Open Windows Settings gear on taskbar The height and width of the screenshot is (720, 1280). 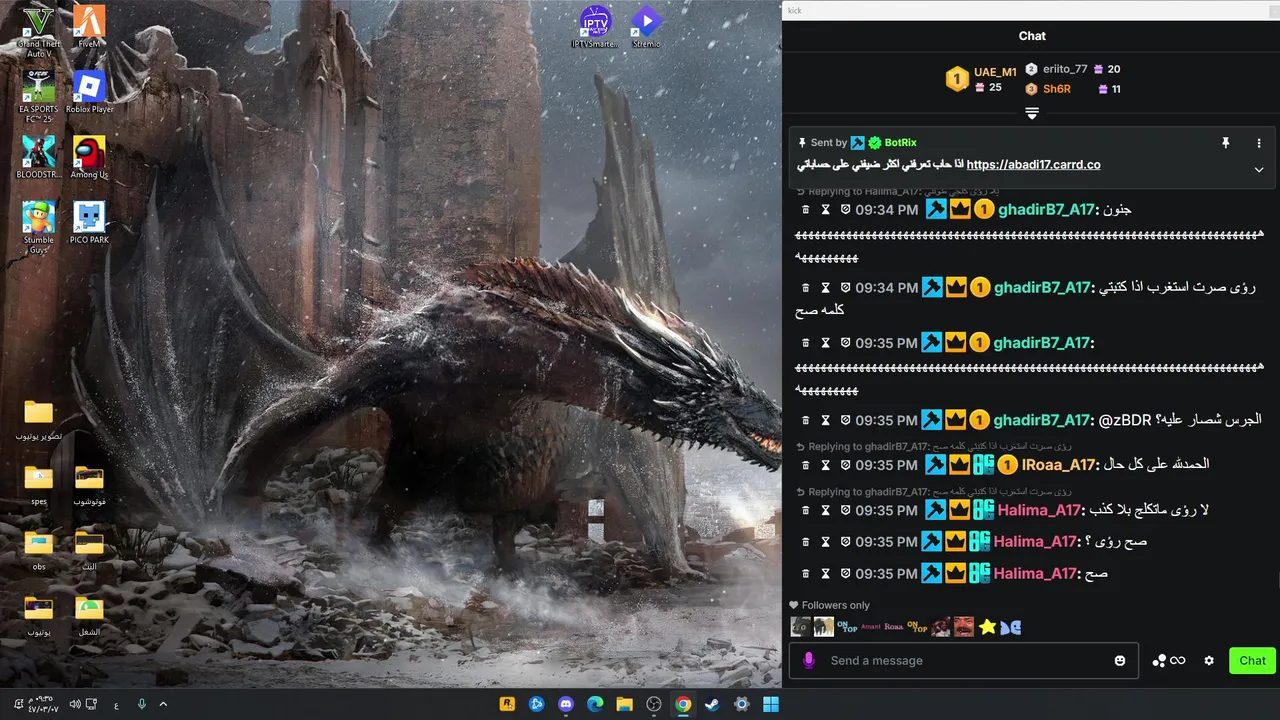(x=742, y=704)
